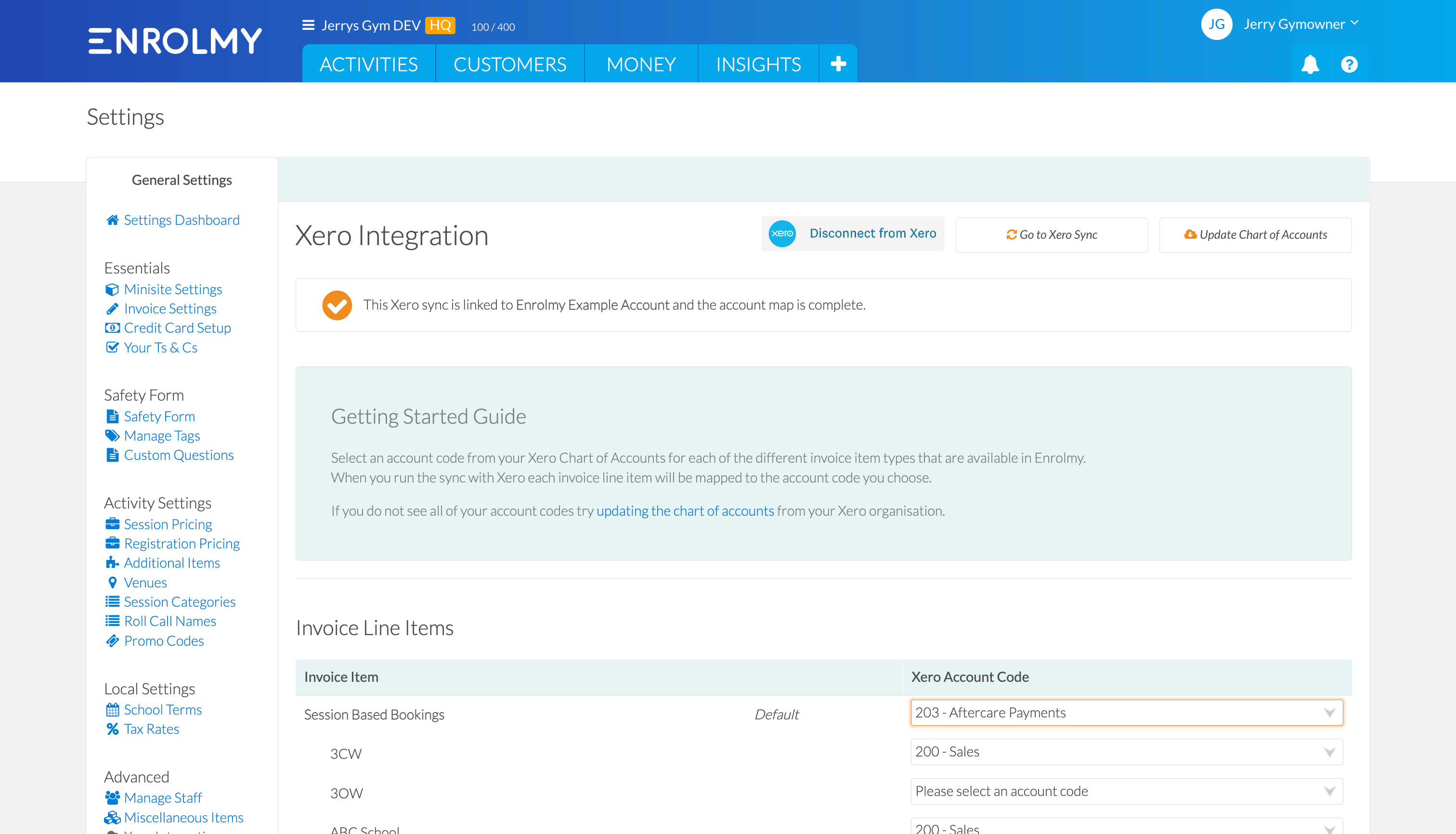Click the HQ badge
1456x834 pixels.
(440, 25)
